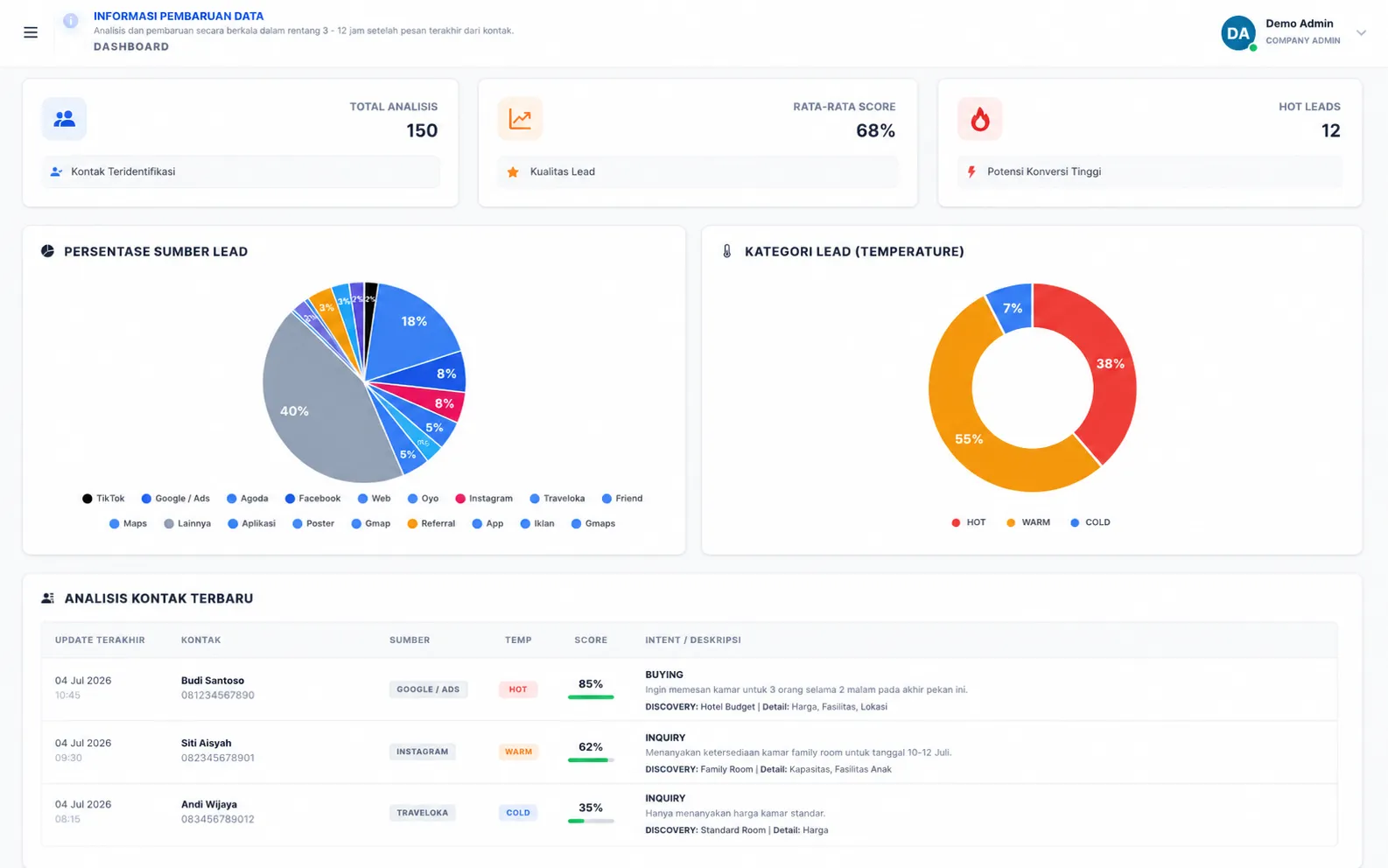
Task: Click the thermometer icon in Kategori Lead
Action: pyautogui.click(x=726, y=251)
